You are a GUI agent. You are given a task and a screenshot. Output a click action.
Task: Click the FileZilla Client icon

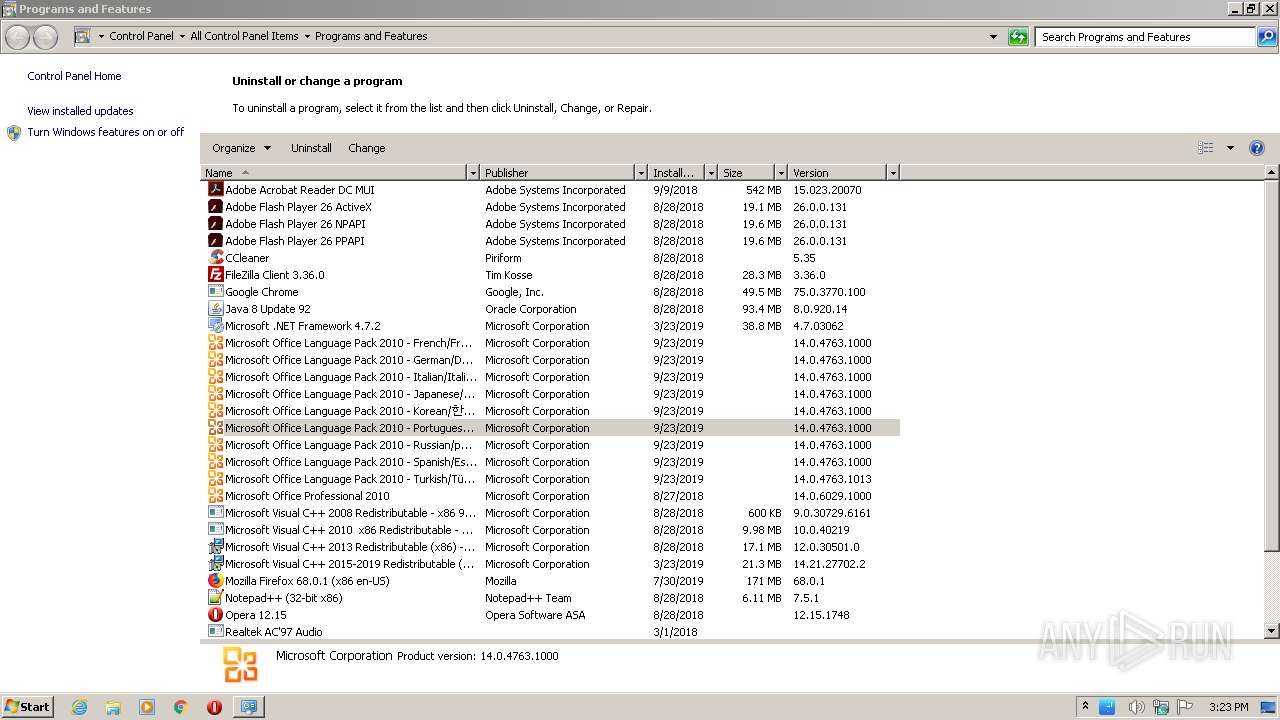215,274
